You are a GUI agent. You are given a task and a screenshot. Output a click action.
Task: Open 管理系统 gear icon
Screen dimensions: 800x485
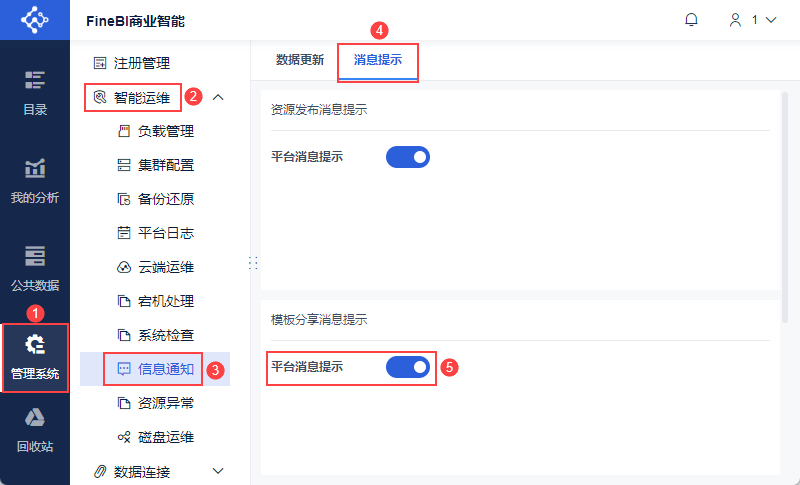coord(35,344)
